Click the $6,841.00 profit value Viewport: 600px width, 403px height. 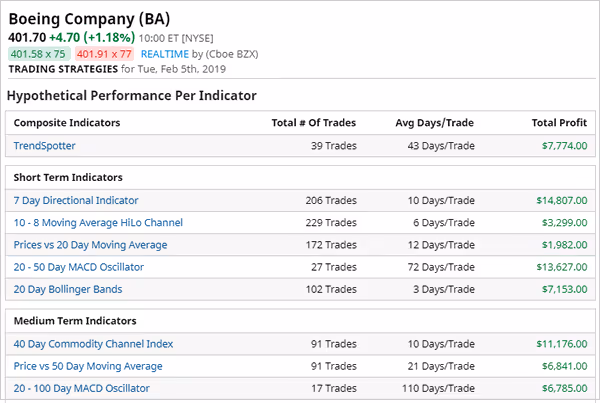click(564, 366)
